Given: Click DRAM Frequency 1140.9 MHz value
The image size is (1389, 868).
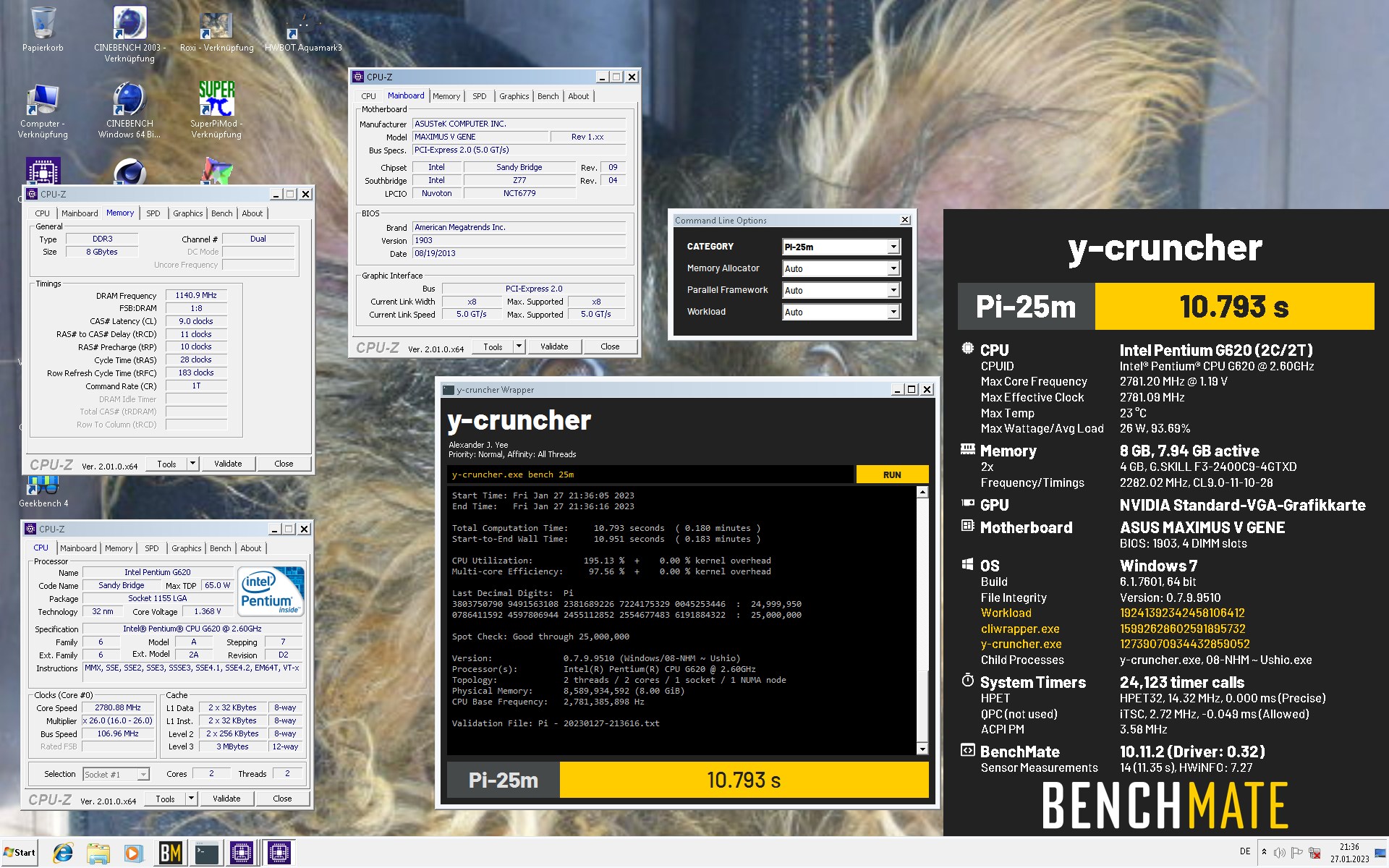Looking at the screenshot, I should pos(196,295).
